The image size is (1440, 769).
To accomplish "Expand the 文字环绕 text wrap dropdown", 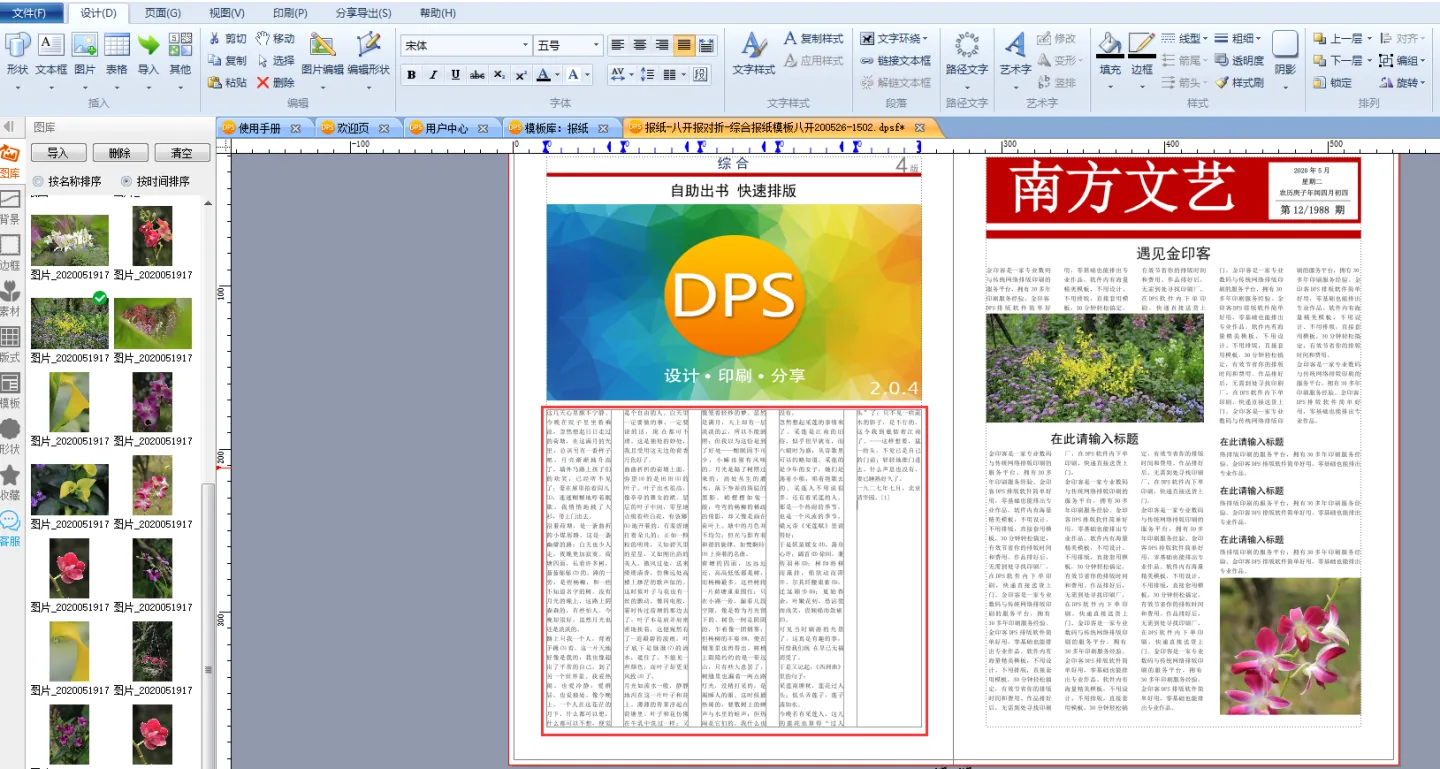I will click(926, 39).
